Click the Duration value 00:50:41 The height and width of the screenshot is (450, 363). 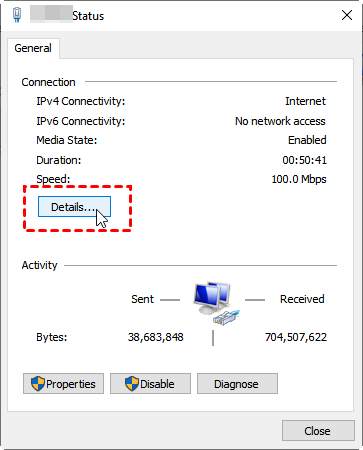304,160
